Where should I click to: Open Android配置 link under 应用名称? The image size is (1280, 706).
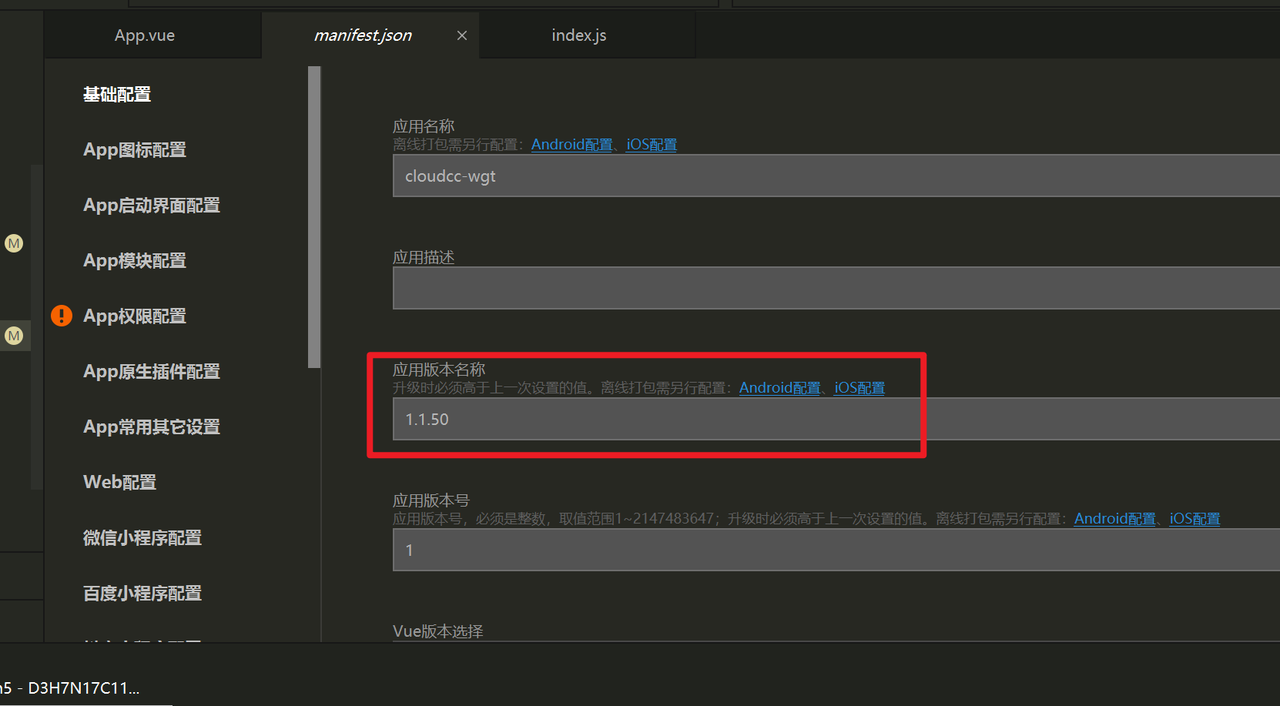pos(571,145)
